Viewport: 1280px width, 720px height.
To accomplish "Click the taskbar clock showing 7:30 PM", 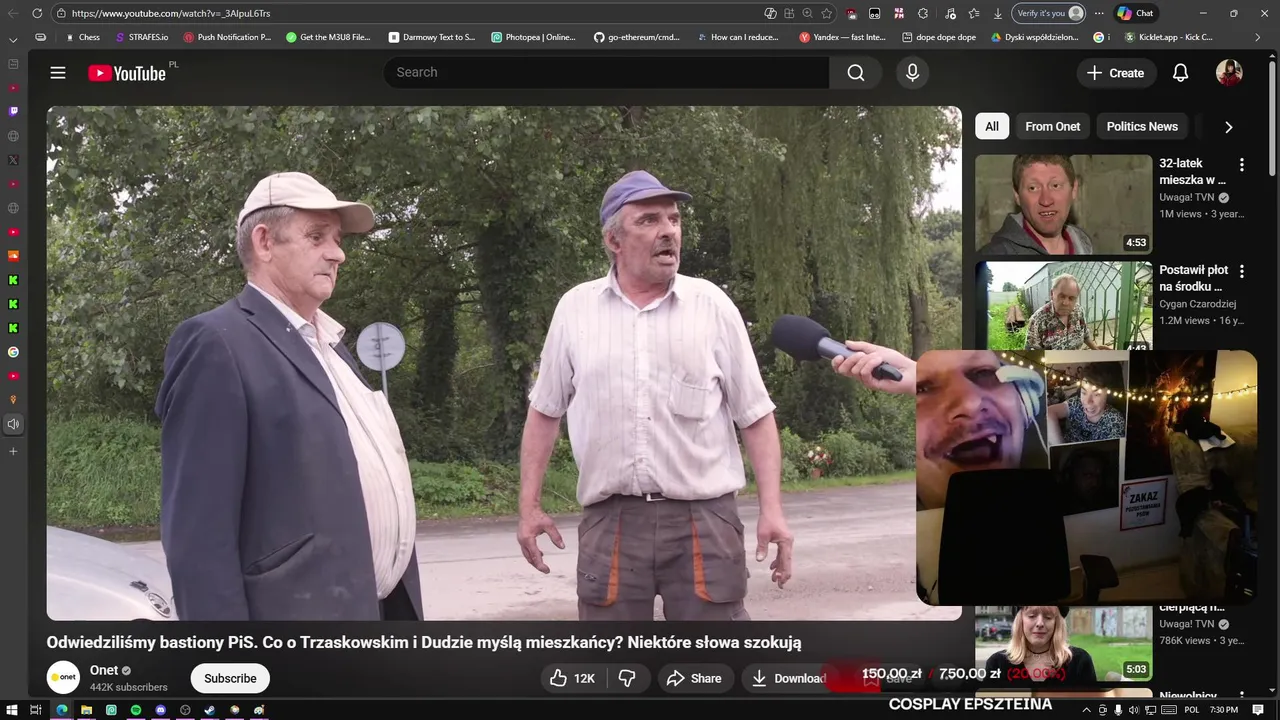I will coord(1224,710).
